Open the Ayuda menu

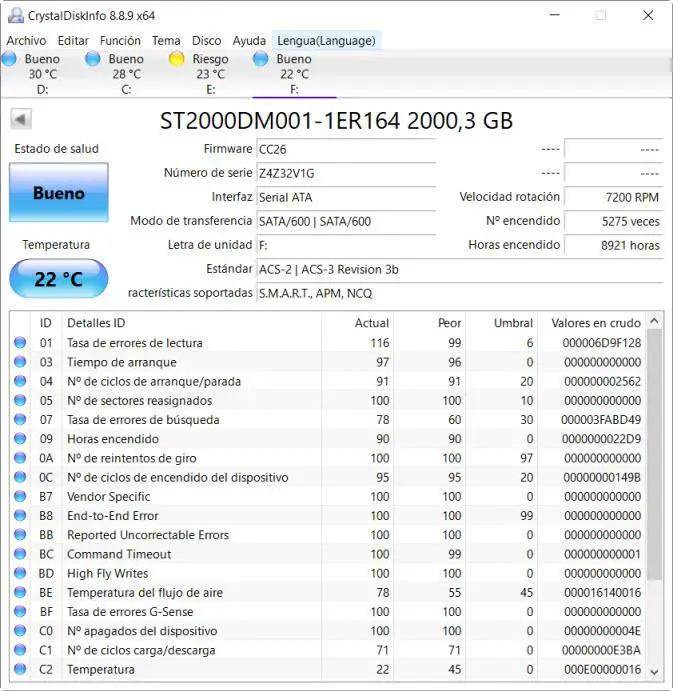click(x=249, y=41)
